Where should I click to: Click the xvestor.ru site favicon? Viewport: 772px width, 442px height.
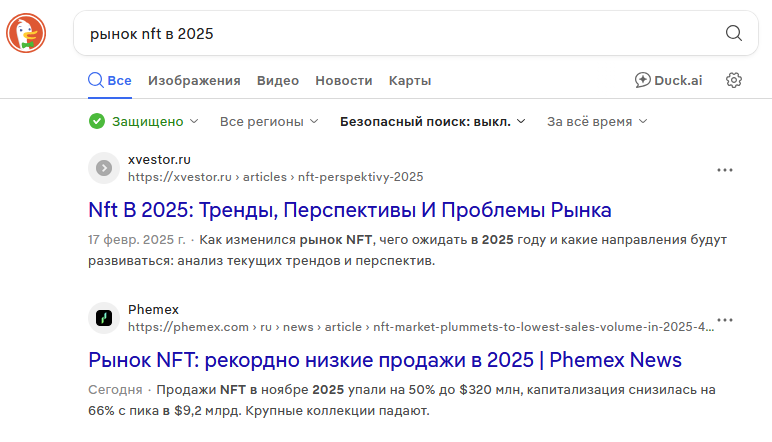coord(104,168)
